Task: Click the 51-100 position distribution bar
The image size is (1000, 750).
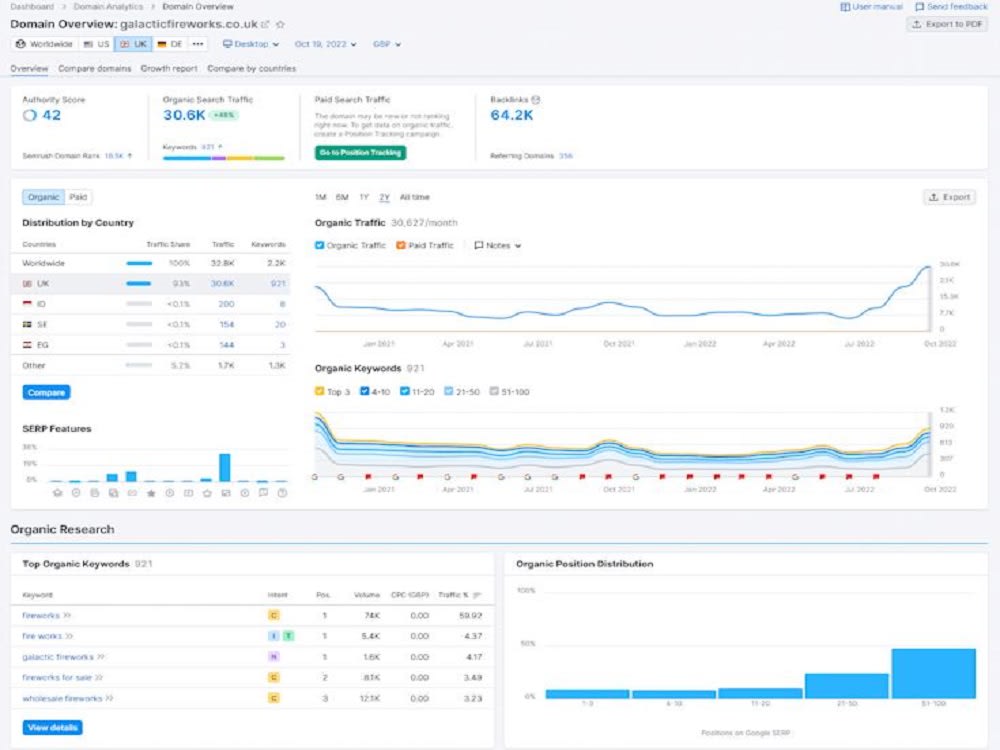Action: [x=934, y=673]
